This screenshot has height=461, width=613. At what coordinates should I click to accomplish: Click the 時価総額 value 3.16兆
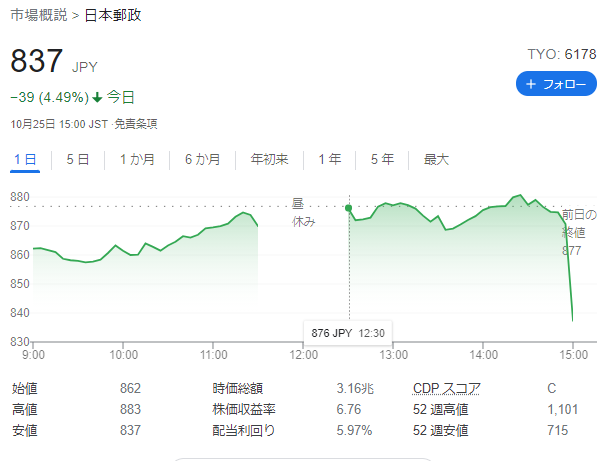click(x=355, y=388)
